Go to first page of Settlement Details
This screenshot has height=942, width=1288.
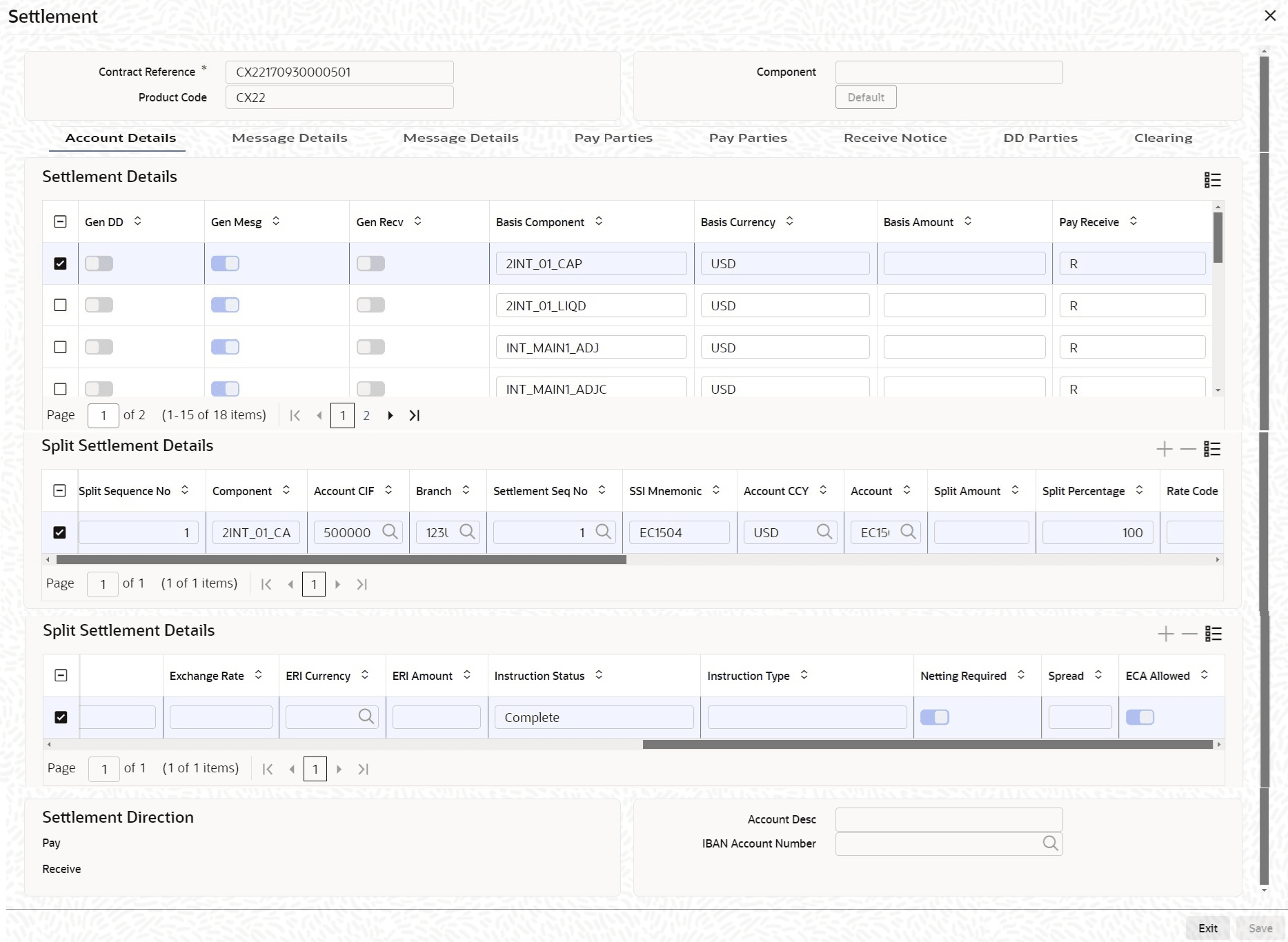coord(295,415)
